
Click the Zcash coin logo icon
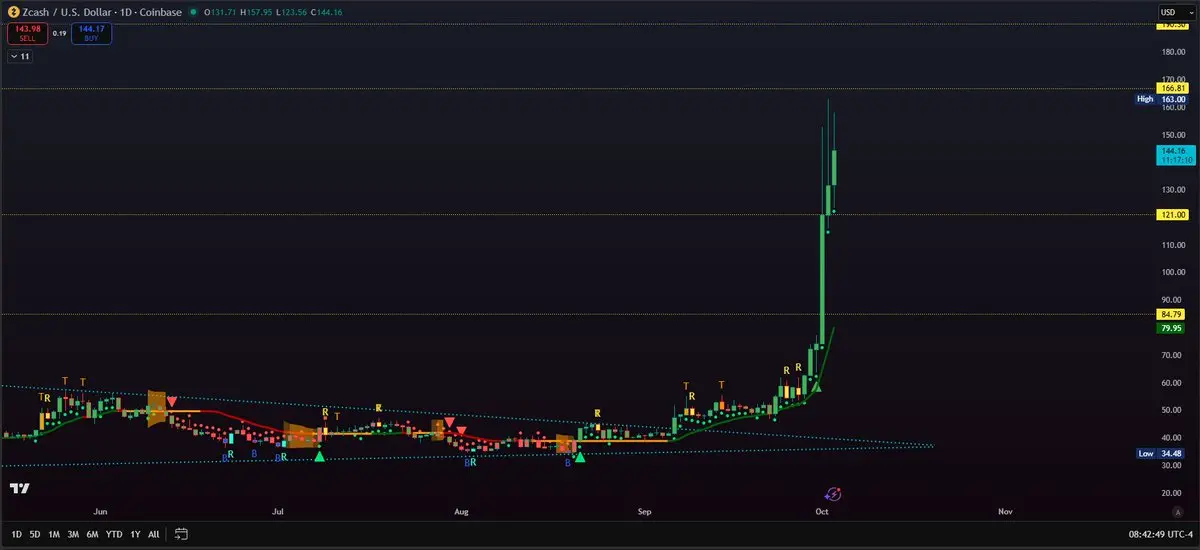(12, 12)
